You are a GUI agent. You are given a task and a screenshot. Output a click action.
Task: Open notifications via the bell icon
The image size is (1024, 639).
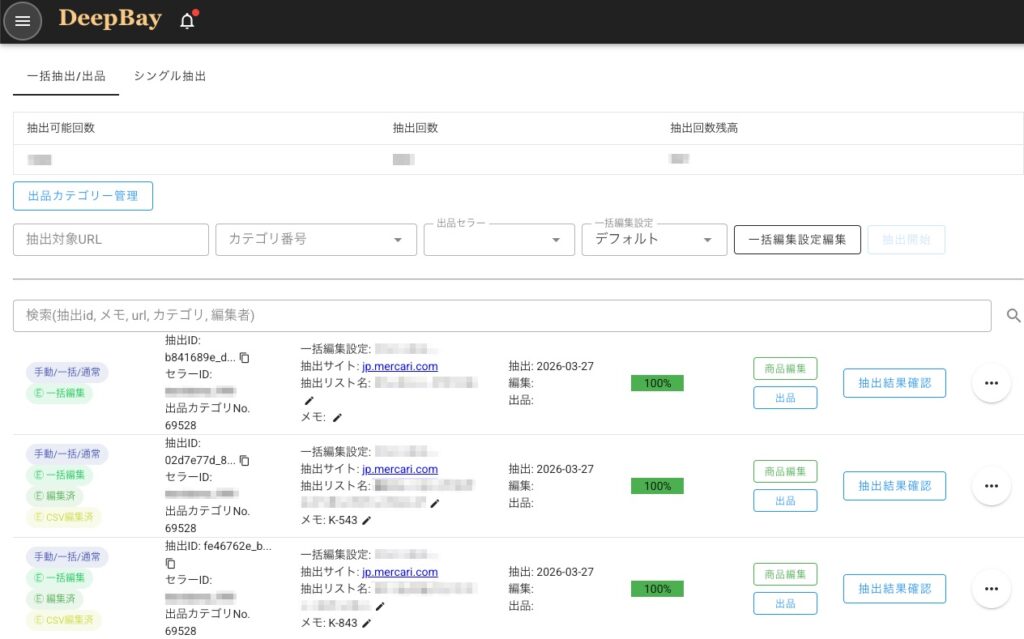pyautogui.click(x=187, y=21)
